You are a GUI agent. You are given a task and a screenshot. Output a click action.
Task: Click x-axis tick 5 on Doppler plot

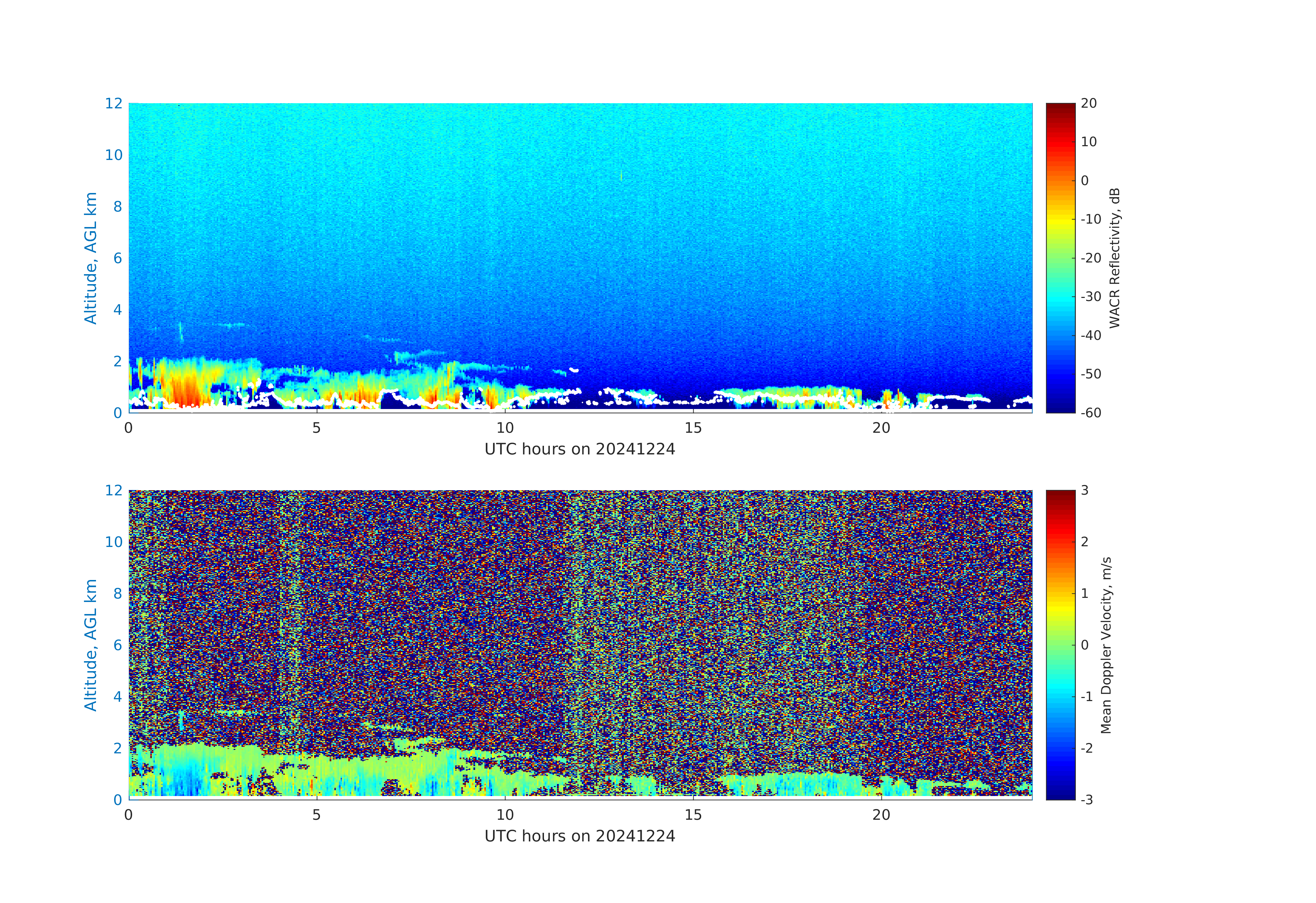(x=317, y=815)
